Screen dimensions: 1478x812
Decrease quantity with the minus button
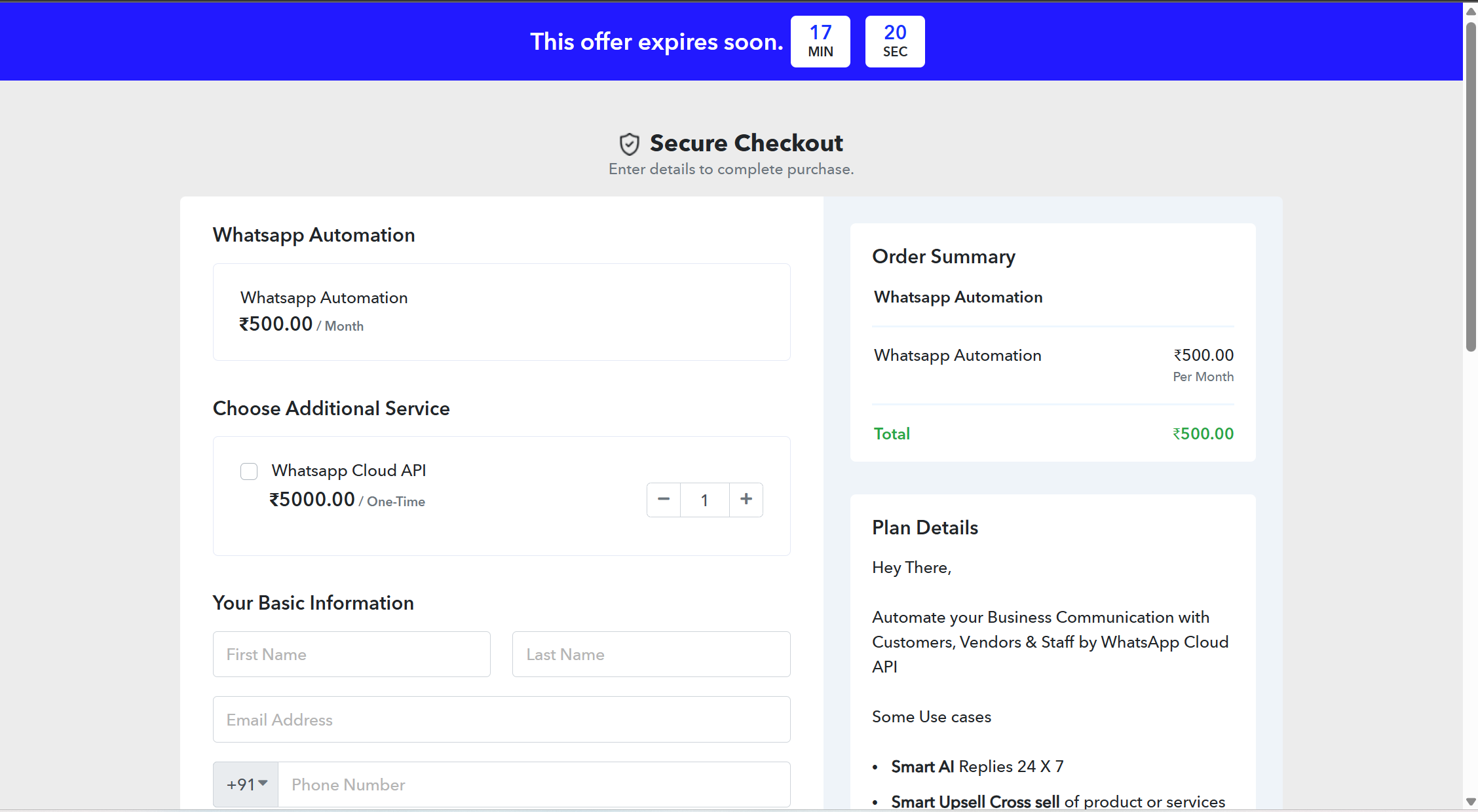[664, 500]
